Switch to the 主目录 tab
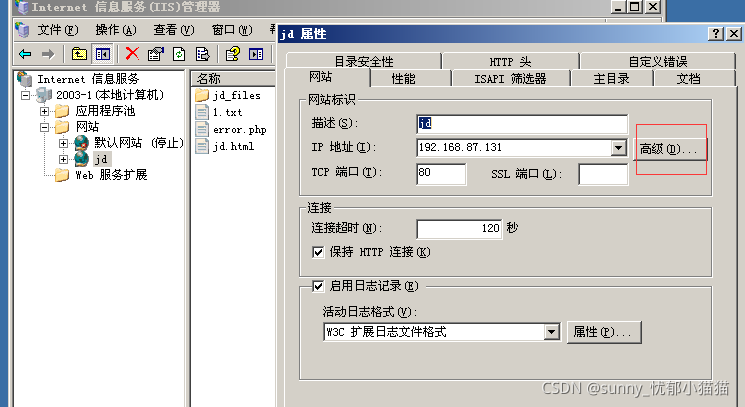This screenshot has width=745, height=407. click(x=611, y=79)
